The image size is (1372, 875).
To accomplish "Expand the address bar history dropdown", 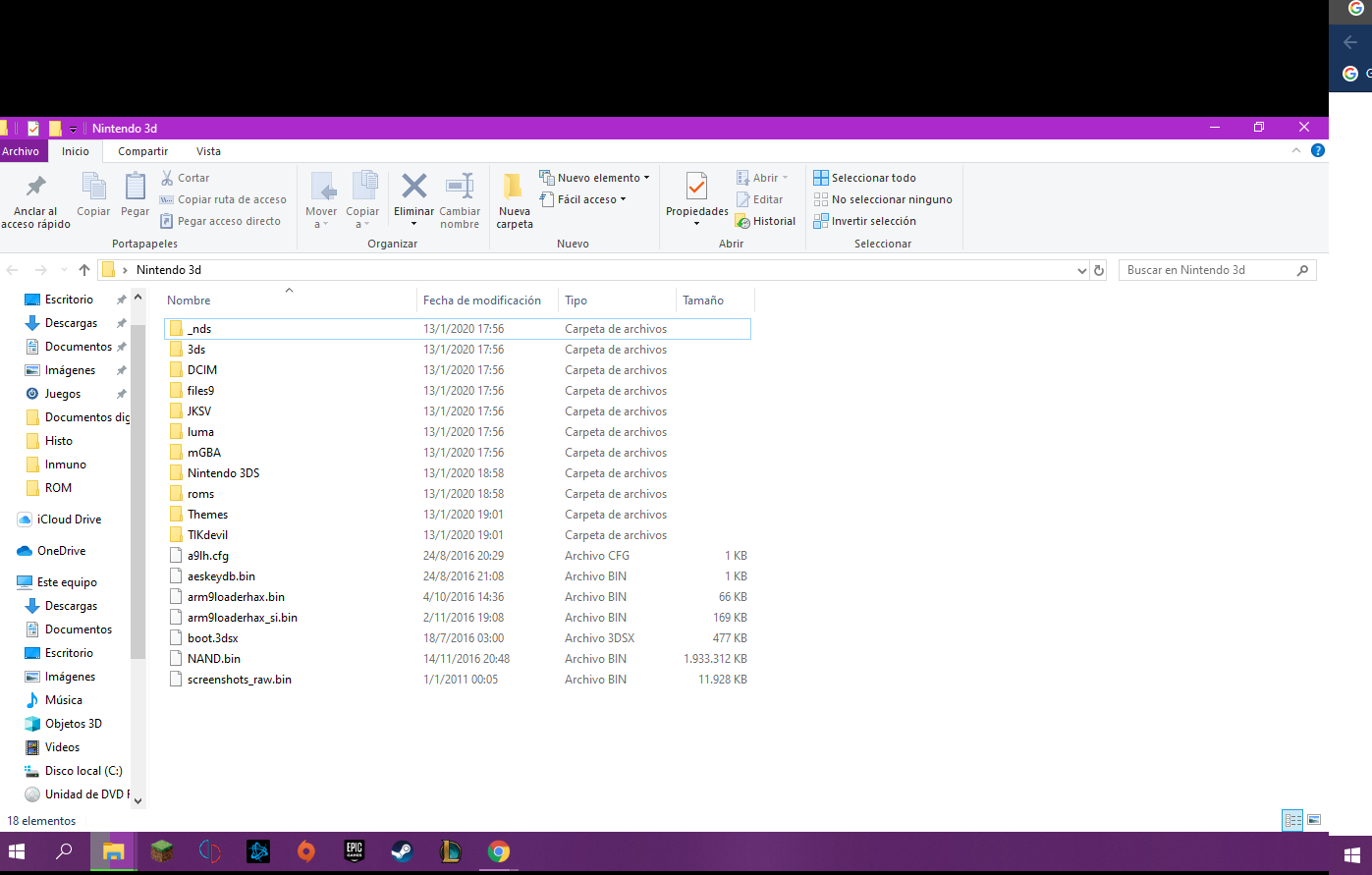I will (1082, 270).
